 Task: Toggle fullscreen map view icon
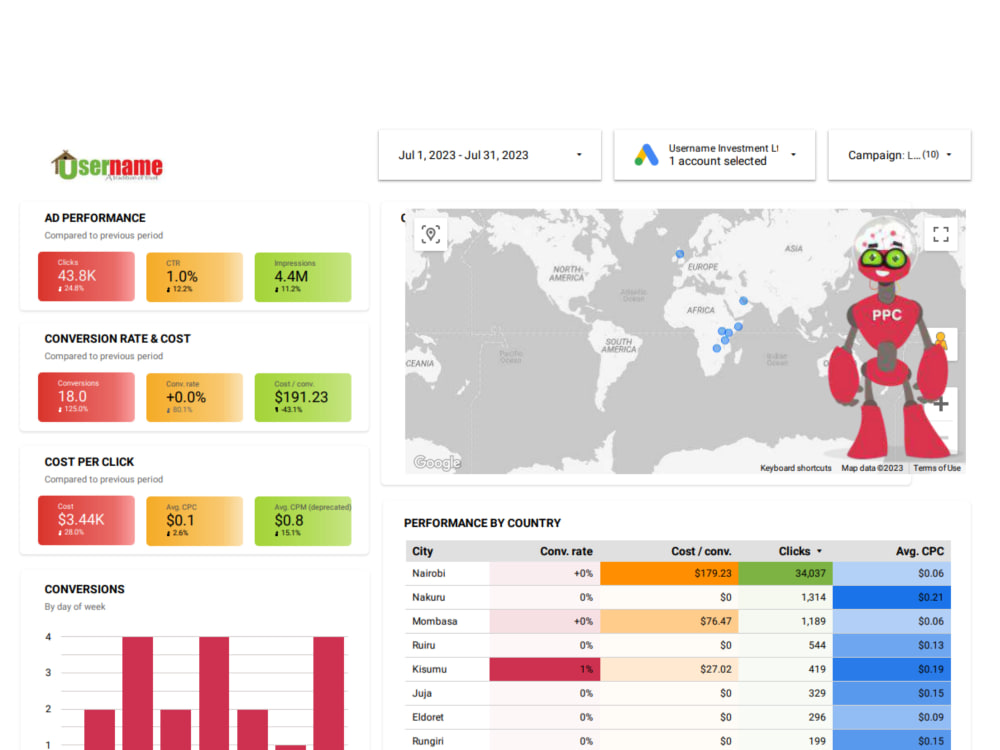tap(941, 235)
